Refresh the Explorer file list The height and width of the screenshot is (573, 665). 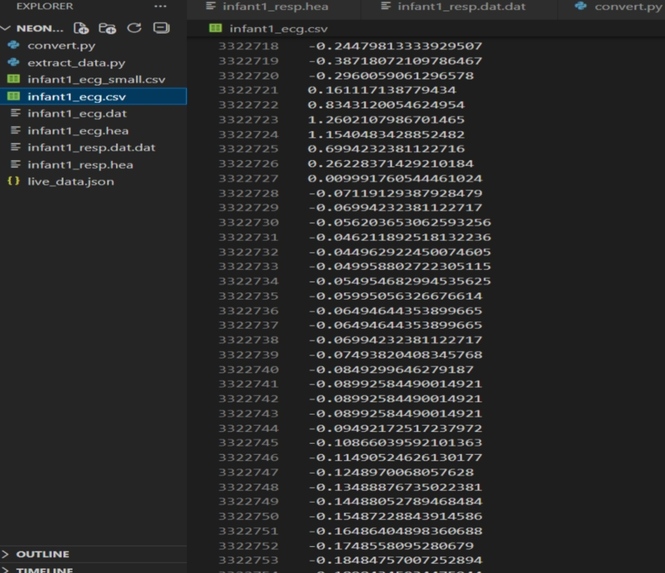click(x=134, y=28)
